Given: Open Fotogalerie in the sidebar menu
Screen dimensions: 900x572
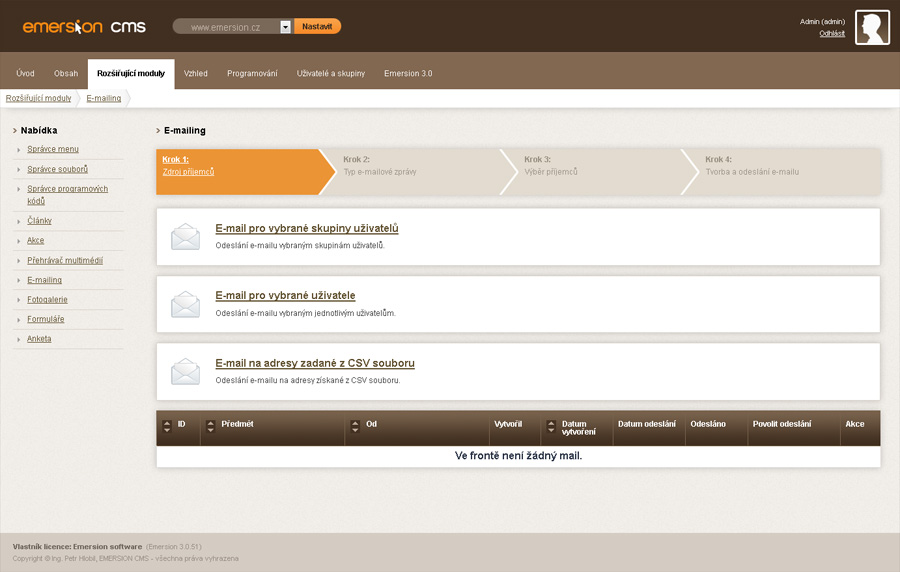Looking at the screenshot, I should click(47, 299).
